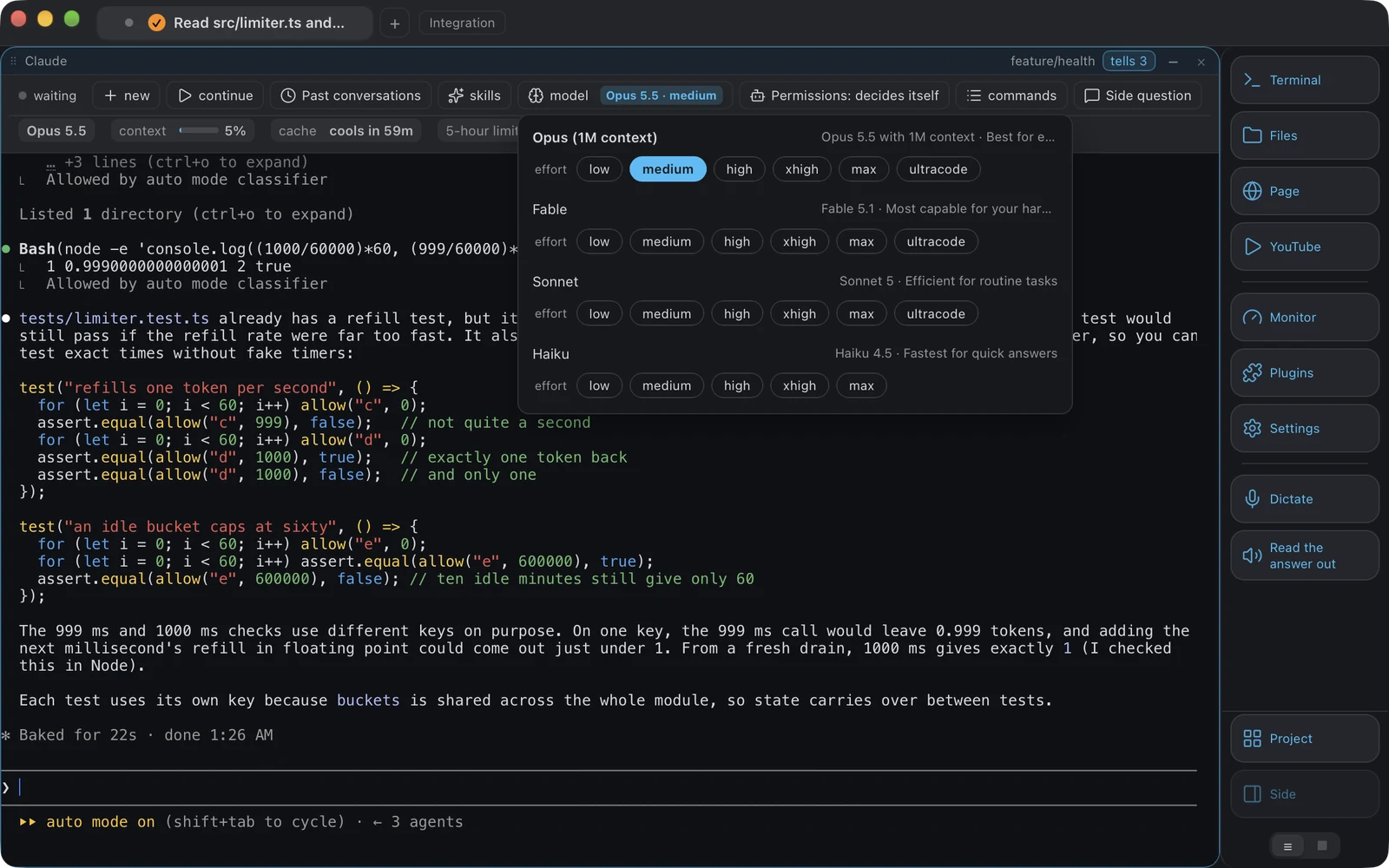The width and height of the screenshot is (1389, 868).
Task: Open the tells 3 badge
Action: click(1129, 61)
